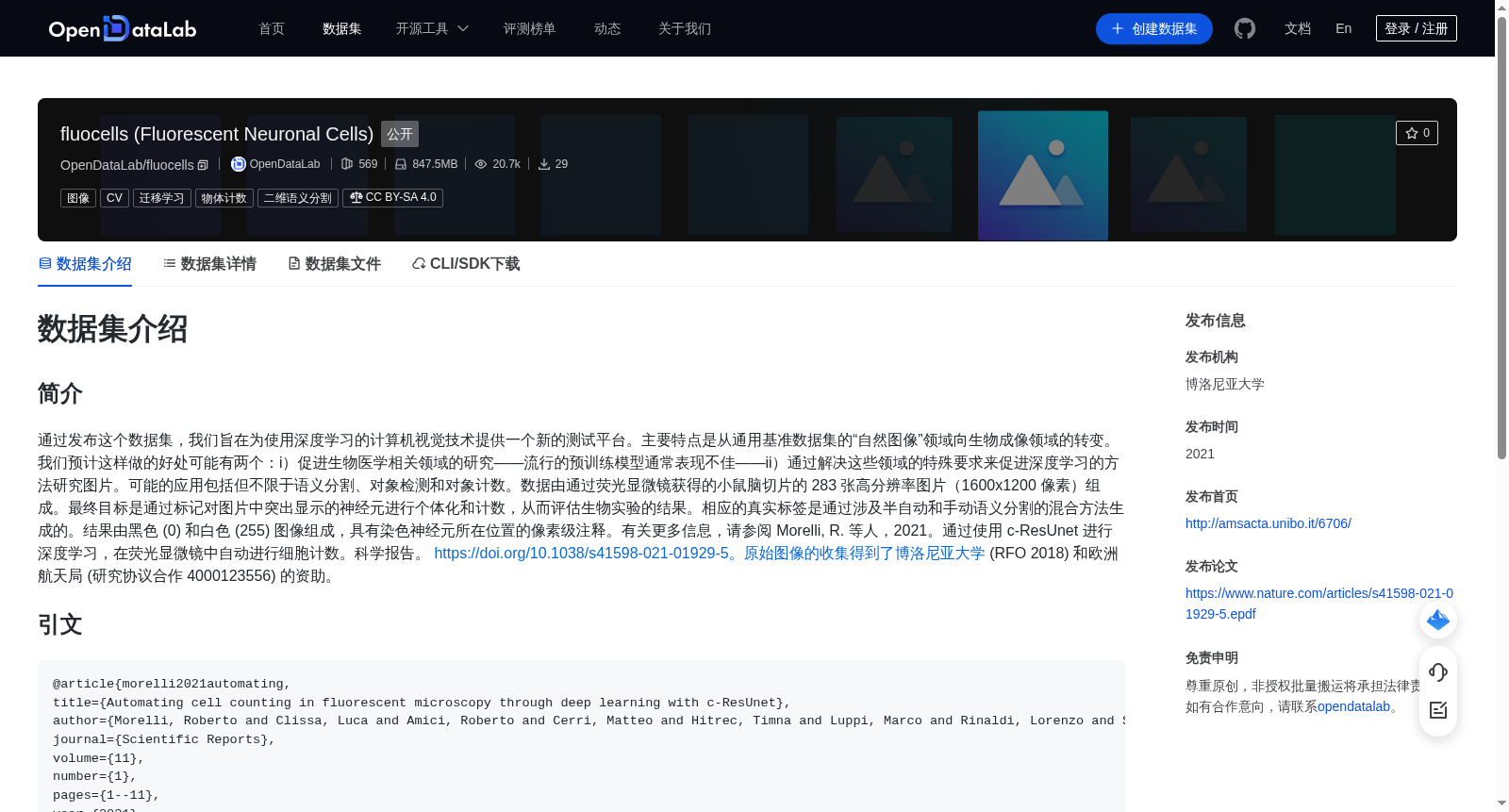This screenshot has height=812, width=1509.
Task: Click the 引文 heading
Action: tap(60, 624)
